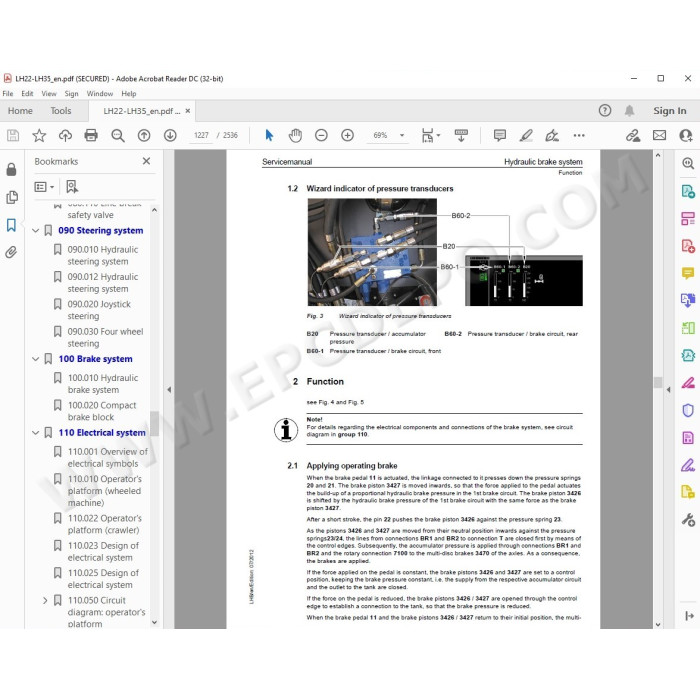Open the Window menu
Screen dimensions: 700x700
[100, 93]
